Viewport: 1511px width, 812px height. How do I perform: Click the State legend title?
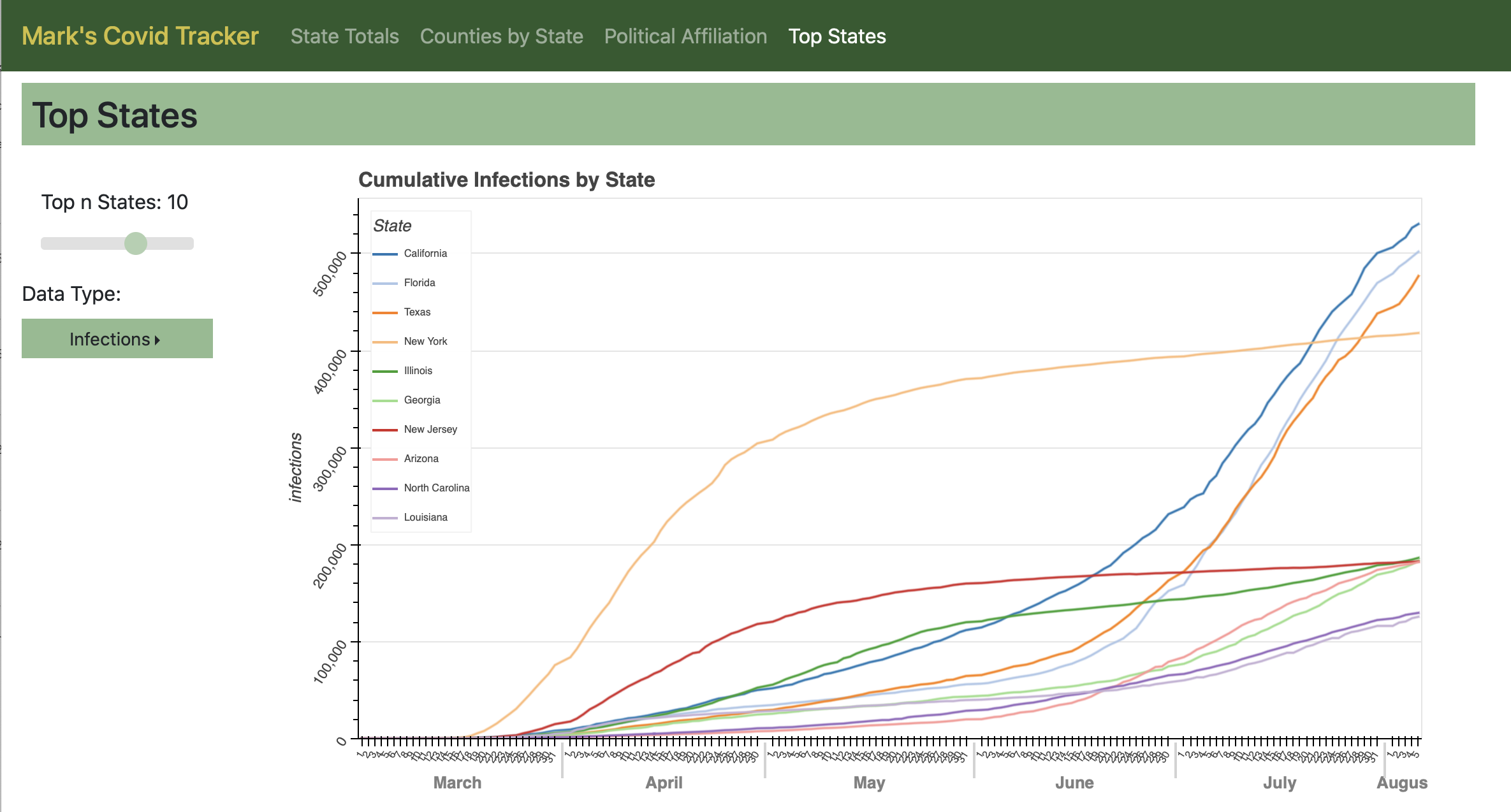pos(392,226)
